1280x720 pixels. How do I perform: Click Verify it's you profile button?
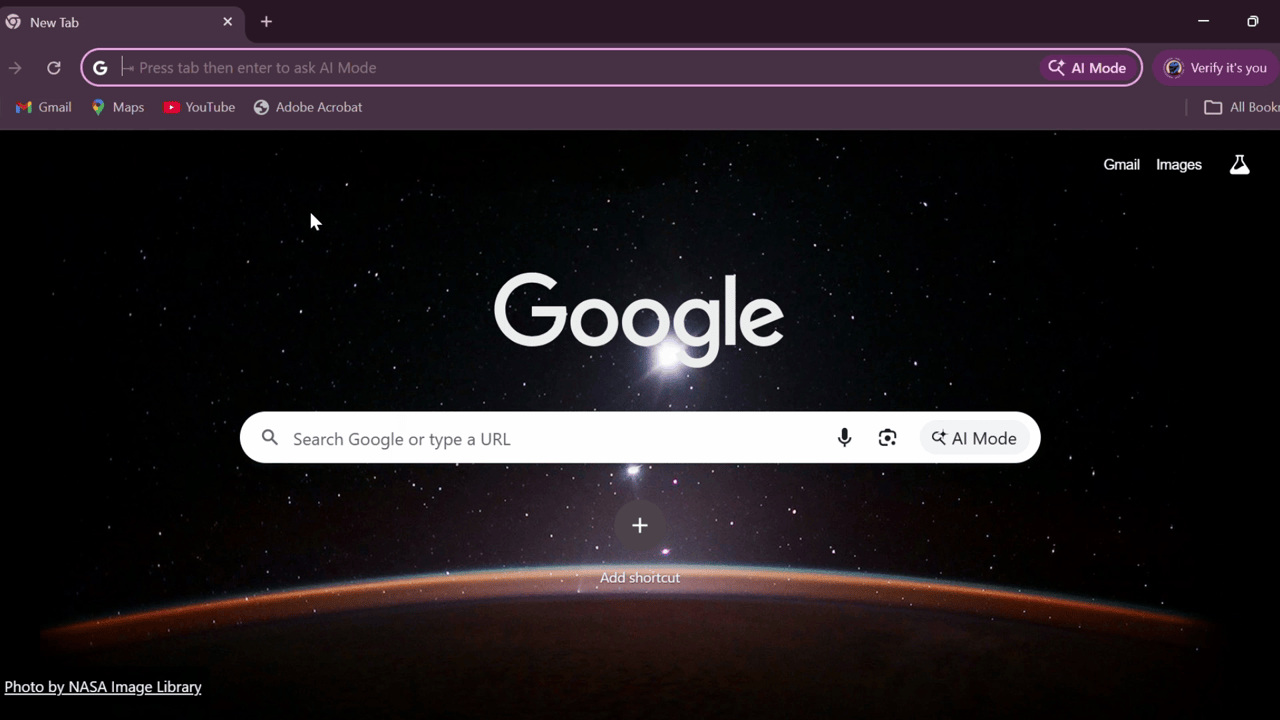point(1216,68)
